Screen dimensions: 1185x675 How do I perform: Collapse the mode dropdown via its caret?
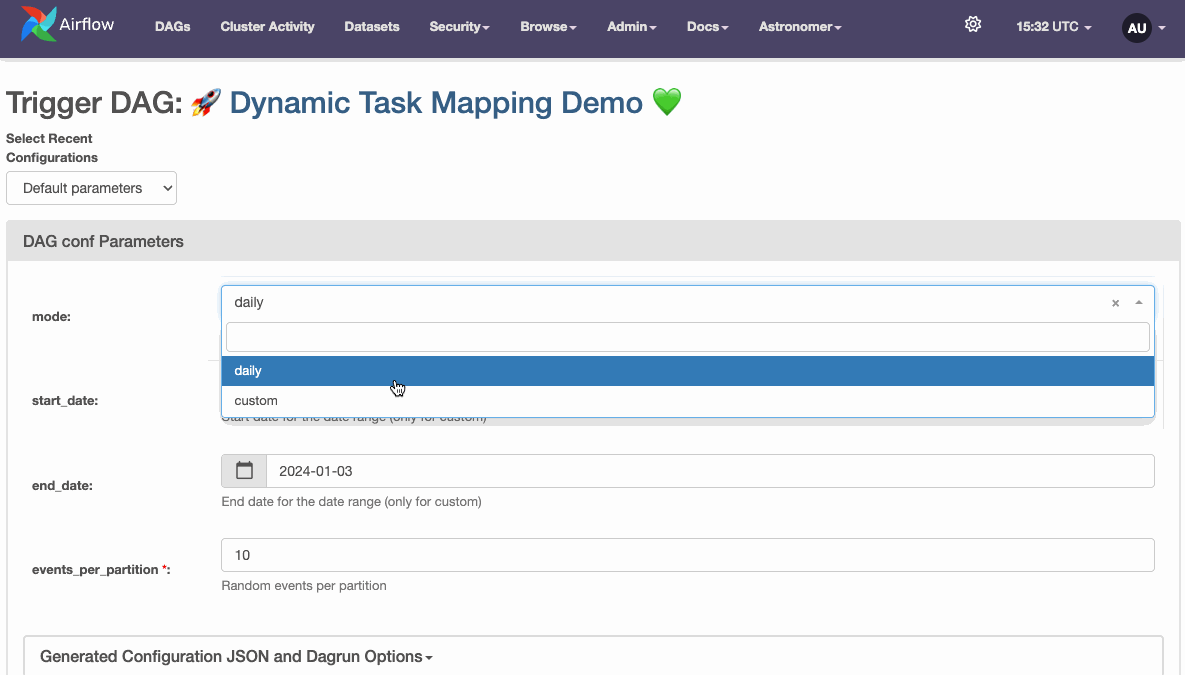[x=1138, y=302]
